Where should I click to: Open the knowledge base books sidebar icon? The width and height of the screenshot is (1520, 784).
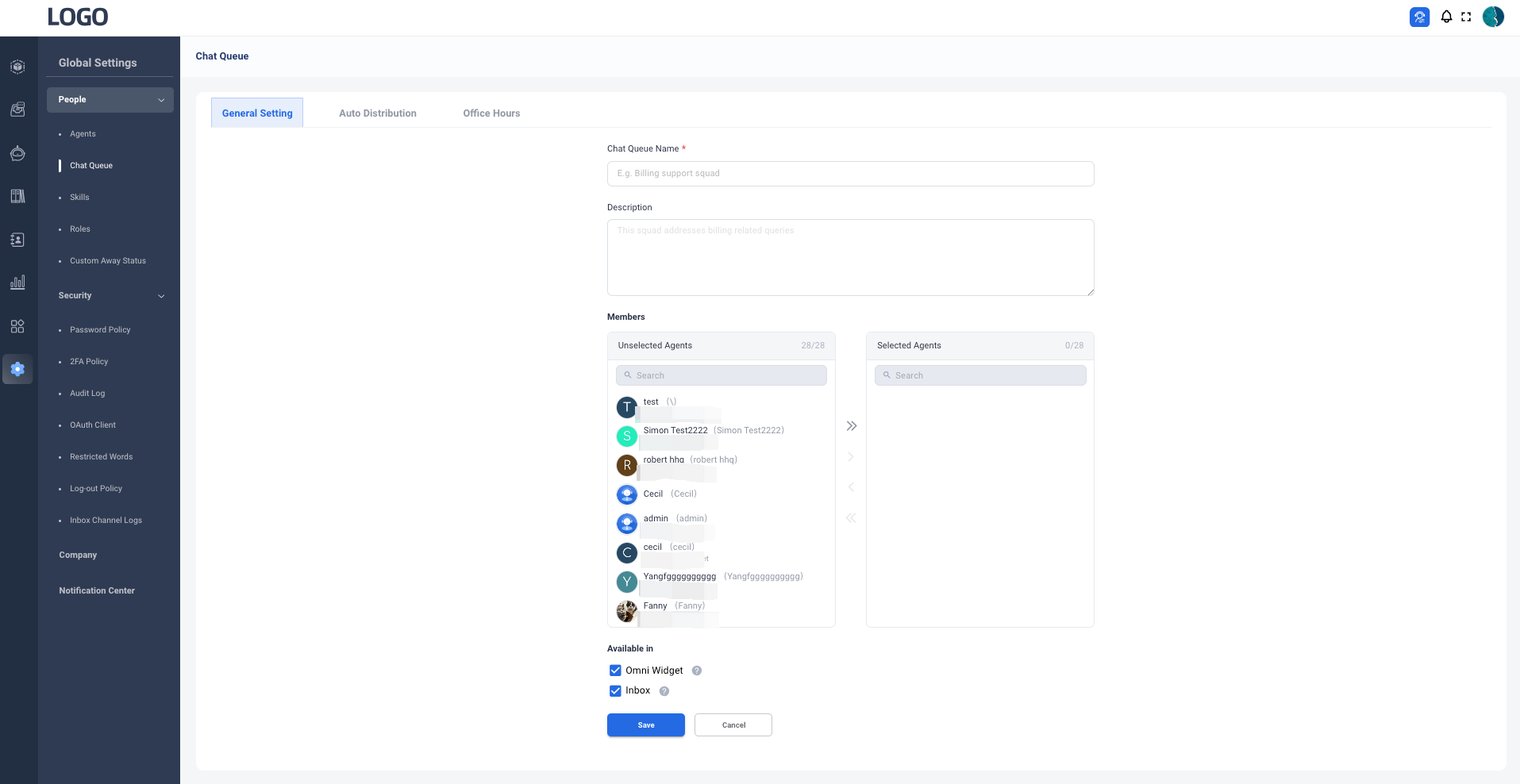coord(17,197)
